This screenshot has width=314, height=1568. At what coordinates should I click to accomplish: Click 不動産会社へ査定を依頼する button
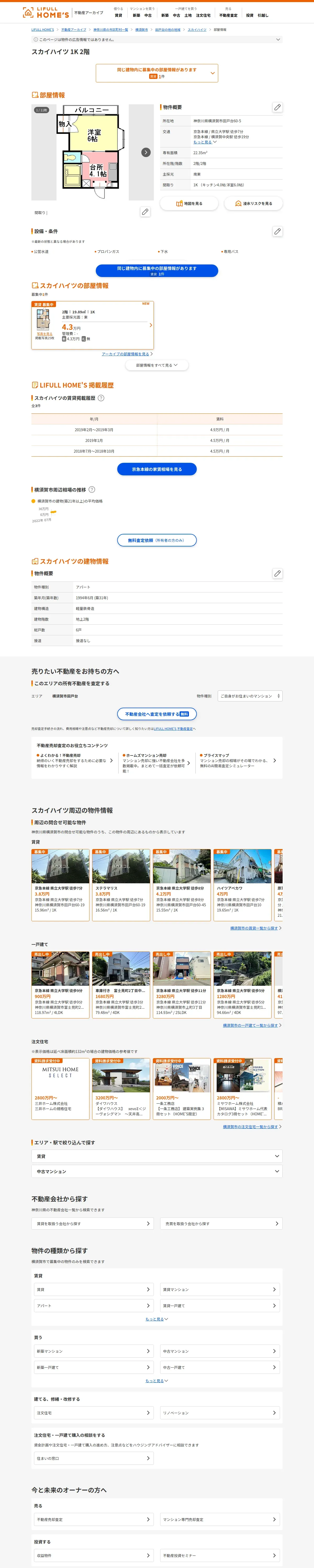click(157, 714)
